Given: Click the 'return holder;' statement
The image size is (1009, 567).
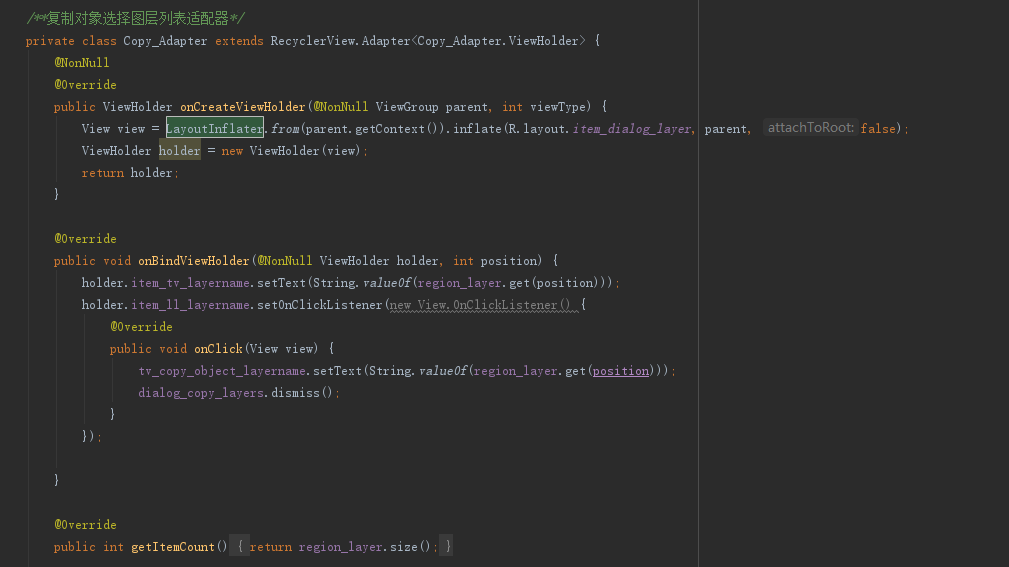Looking at the screenshot, I should pyautogui.click(x=130, y=172).
